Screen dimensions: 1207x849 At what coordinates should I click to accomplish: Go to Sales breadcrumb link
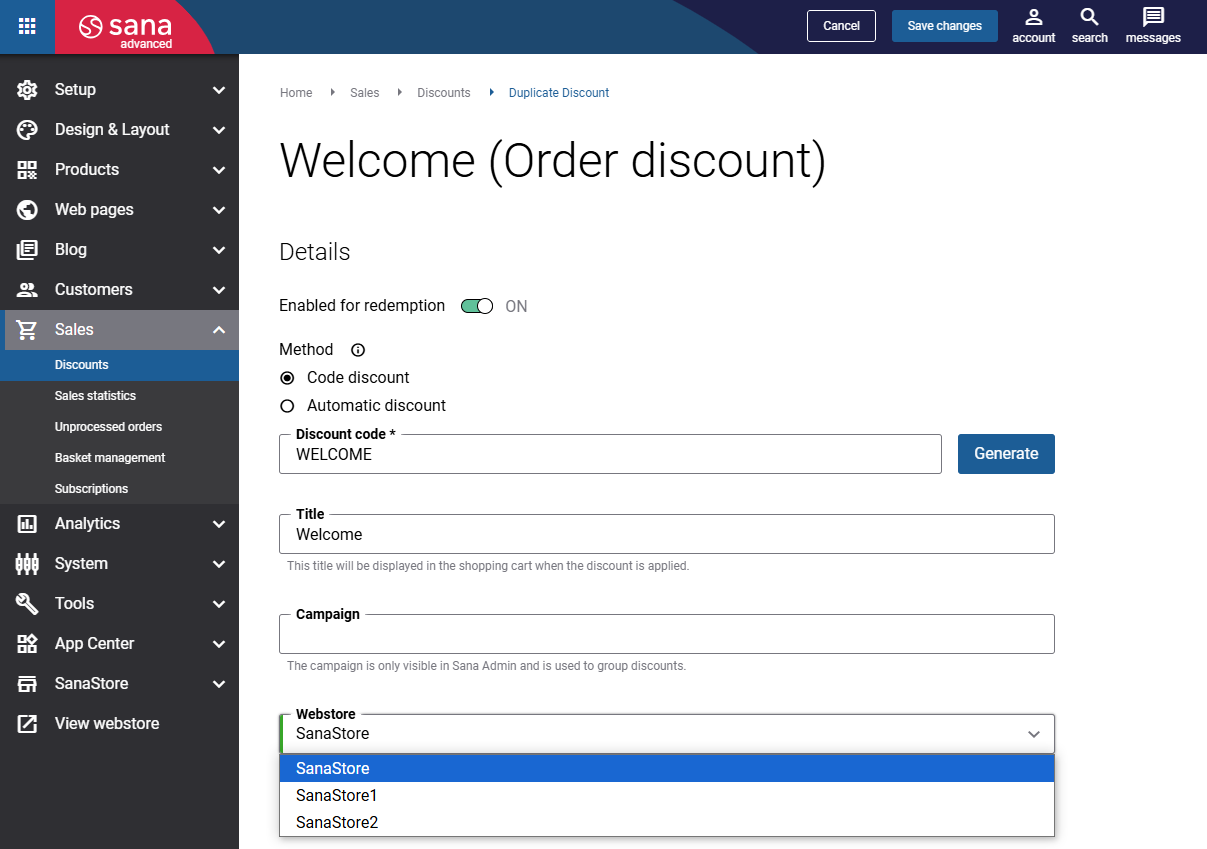(365, 93)
